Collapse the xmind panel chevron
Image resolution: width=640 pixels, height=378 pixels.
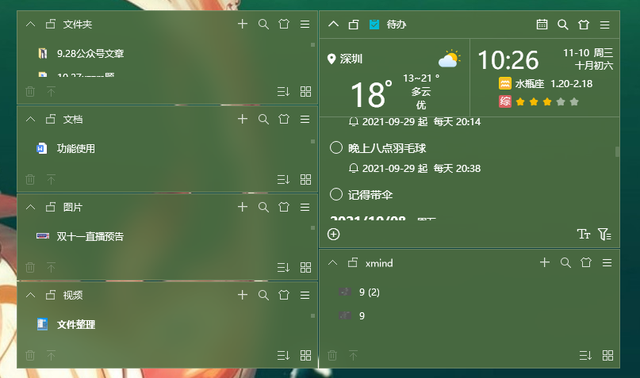(x=333, y=263)
